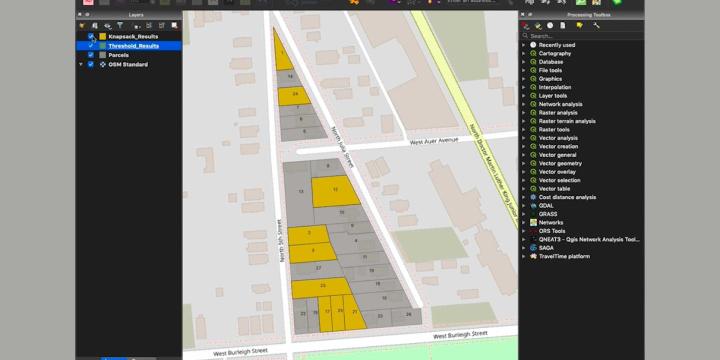Screen dimensions: 720x360
Task: Open Processing Options wrench icon
Action: pos(596,26)
